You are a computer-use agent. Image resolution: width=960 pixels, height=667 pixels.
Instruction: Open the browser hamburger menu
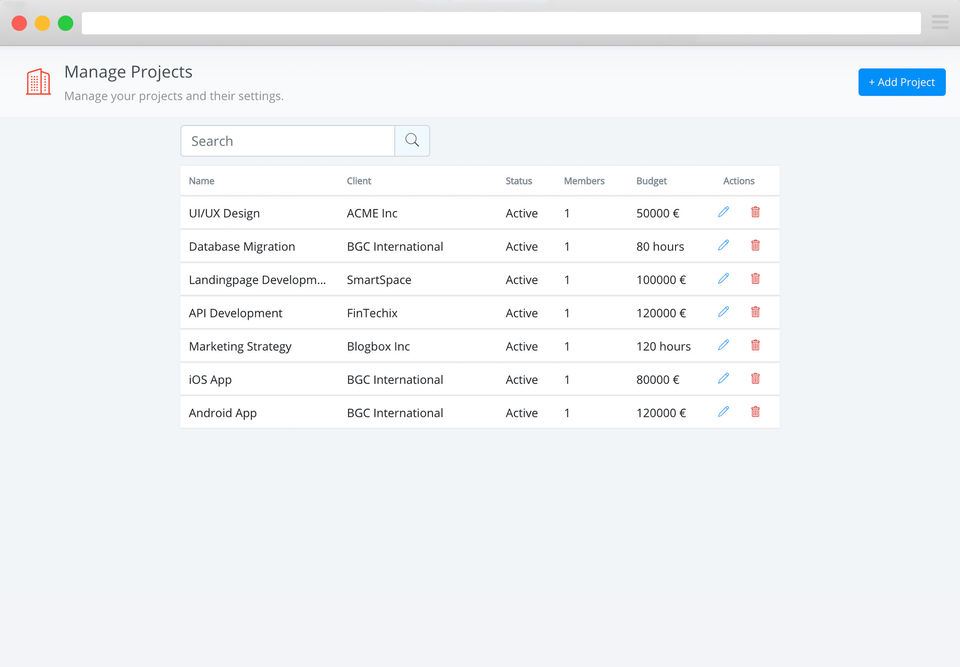click(x=940, y=22)
